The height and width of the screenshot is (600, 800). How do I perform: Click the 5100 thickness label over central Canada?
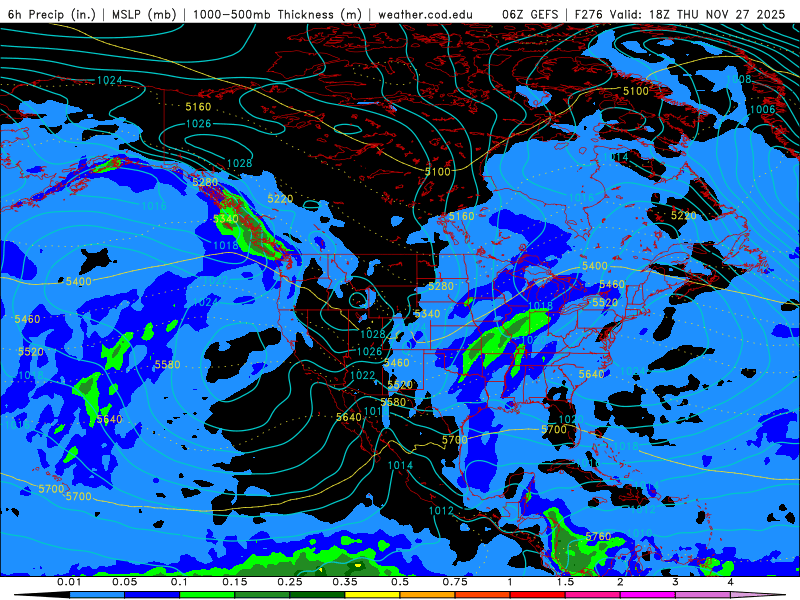438,171
